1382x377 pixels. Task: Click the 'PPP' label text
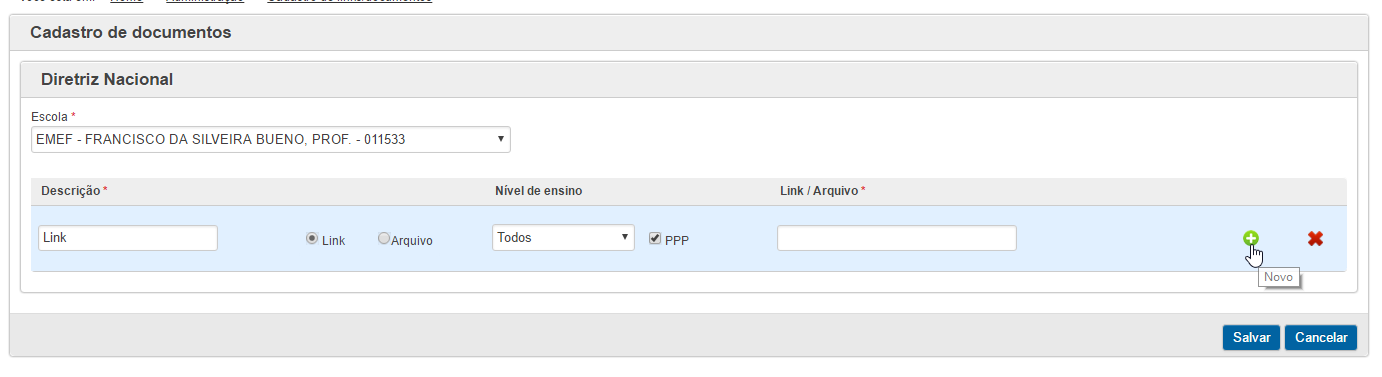(677, 240)
